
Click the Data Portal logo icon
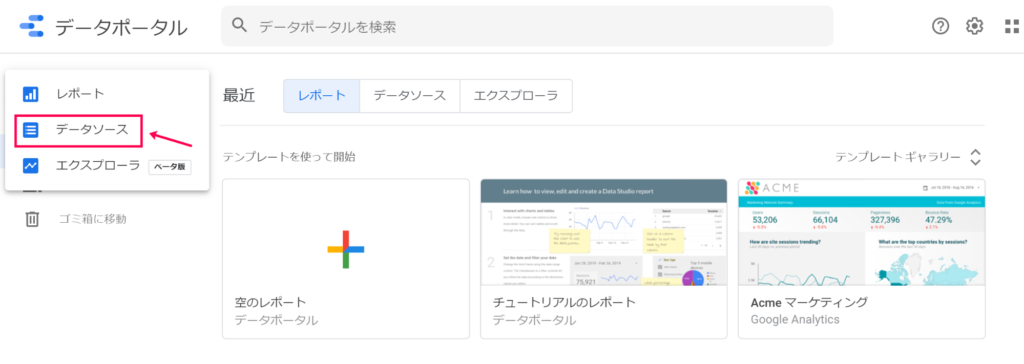coord(31,27)
